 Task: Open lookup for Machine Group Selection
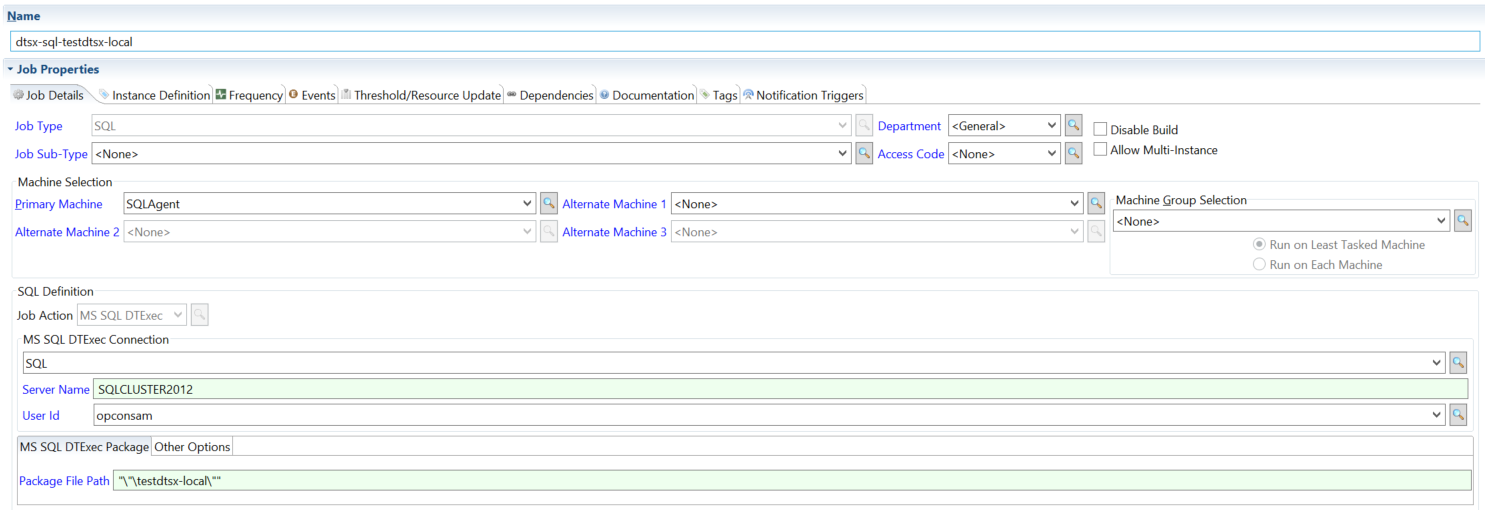point(1462,221)
